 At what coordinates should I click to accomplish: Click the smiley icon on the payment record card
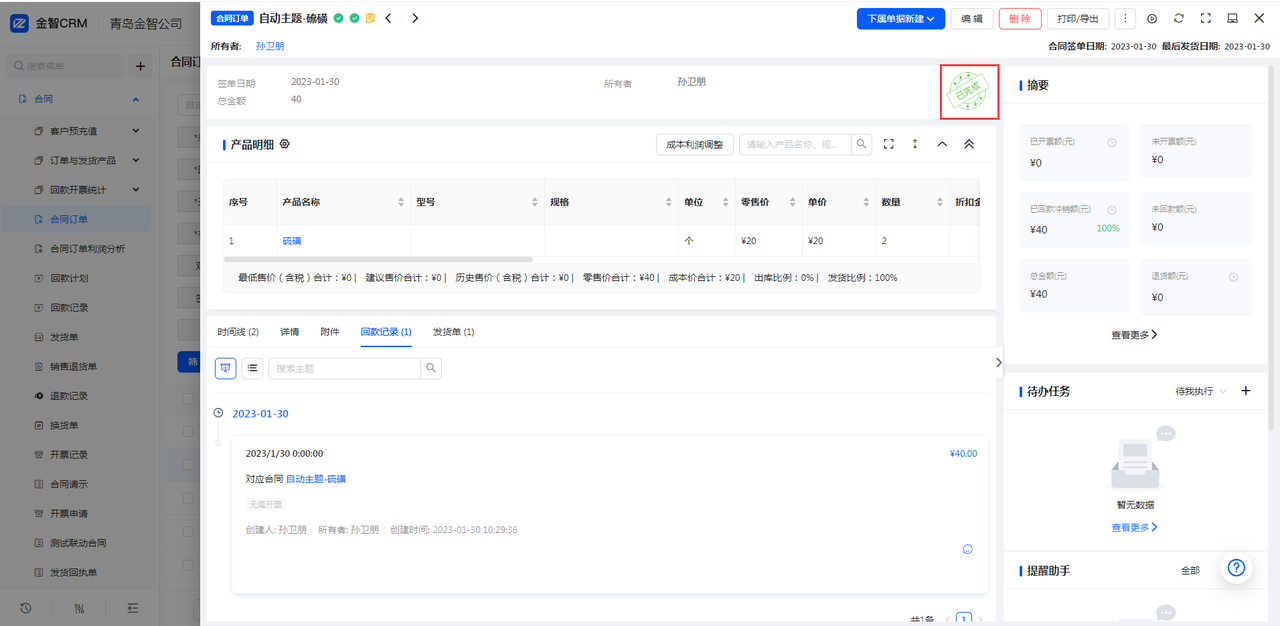point(967,549)
